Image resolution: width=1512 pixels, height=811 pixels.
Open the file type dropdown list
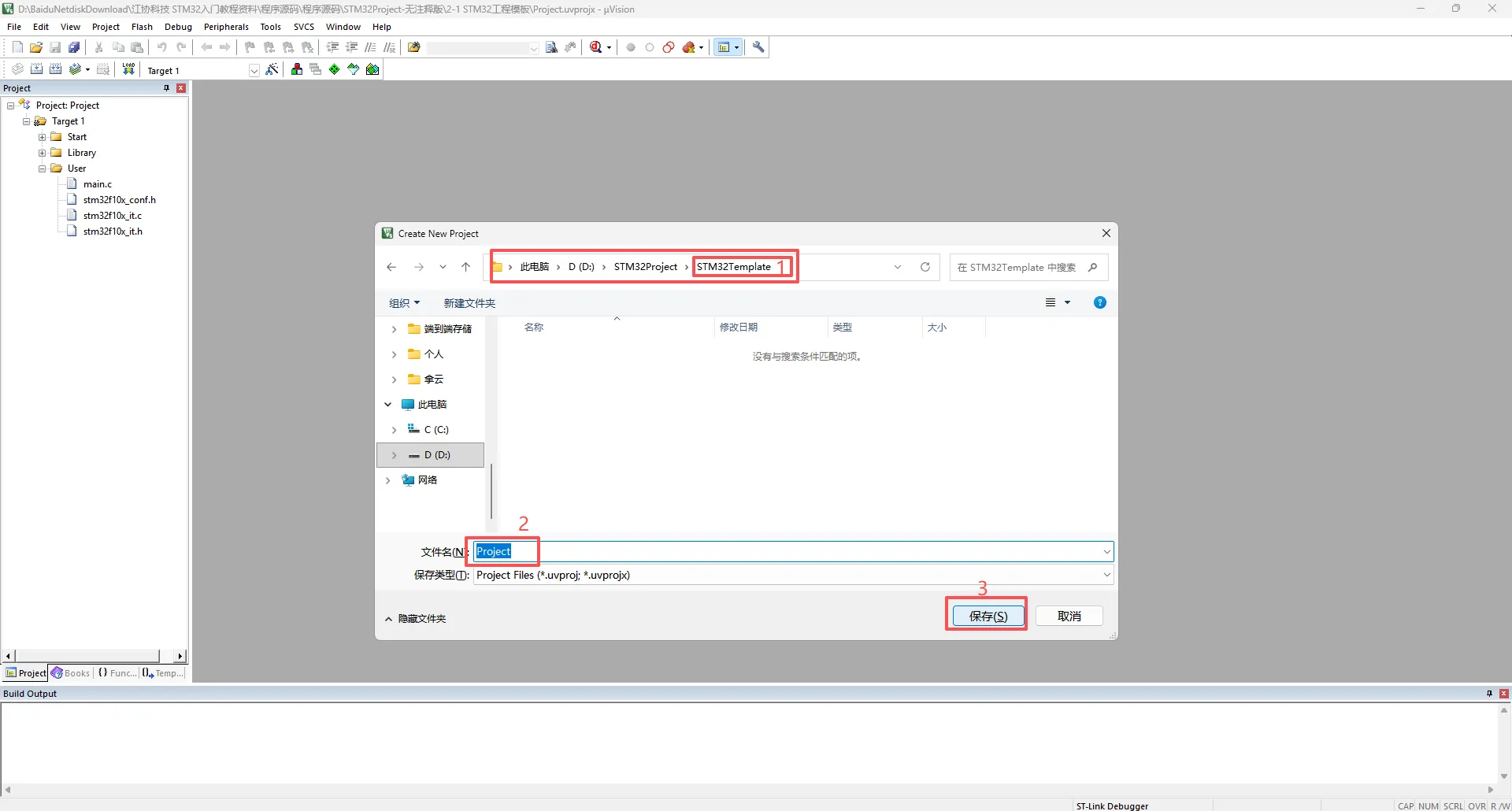[1106, 575]
